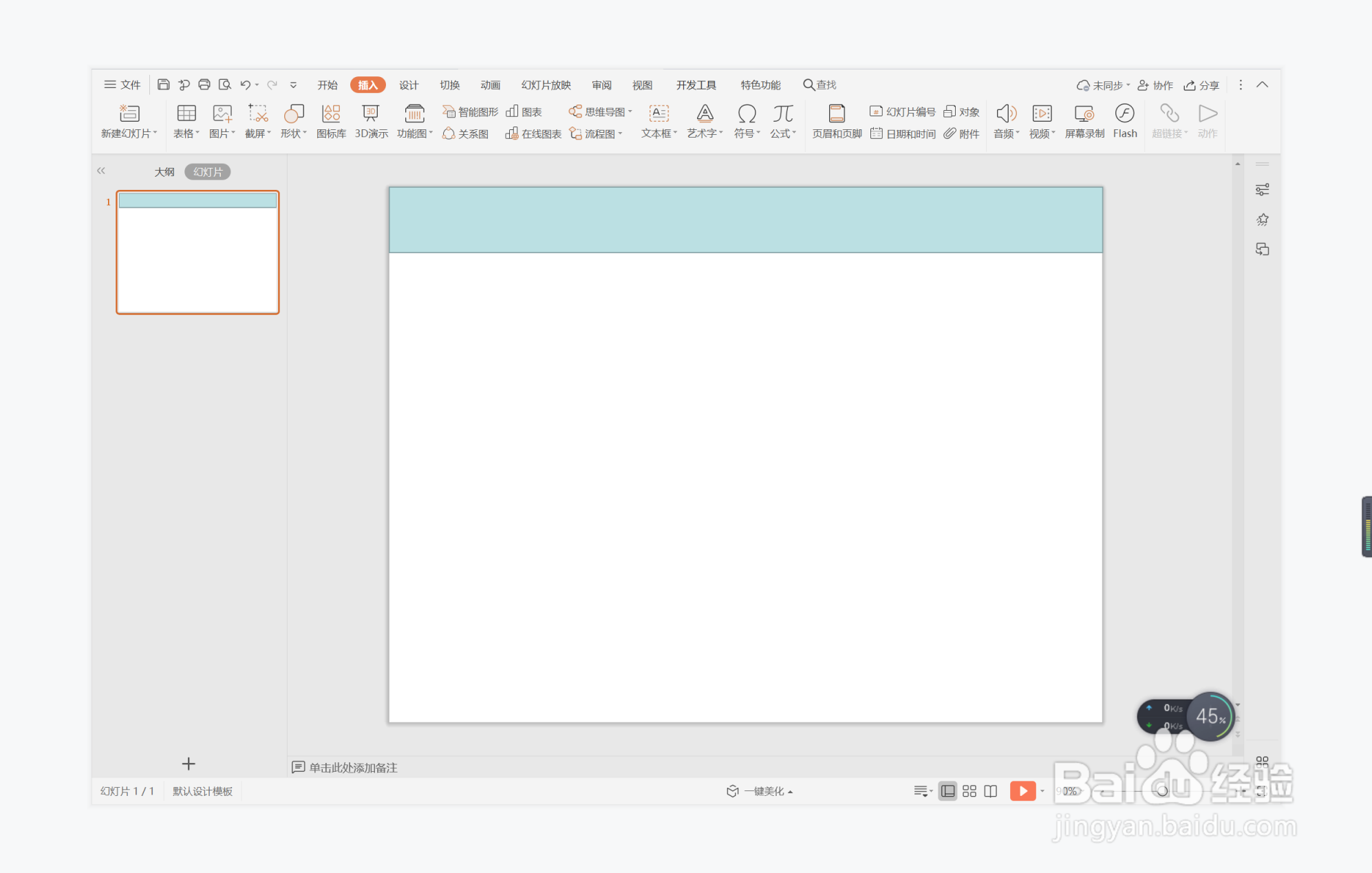Switch to 大纲 outline panel view
The image size is (1372, 873).
pyautogui.click(x=164, y=172)
